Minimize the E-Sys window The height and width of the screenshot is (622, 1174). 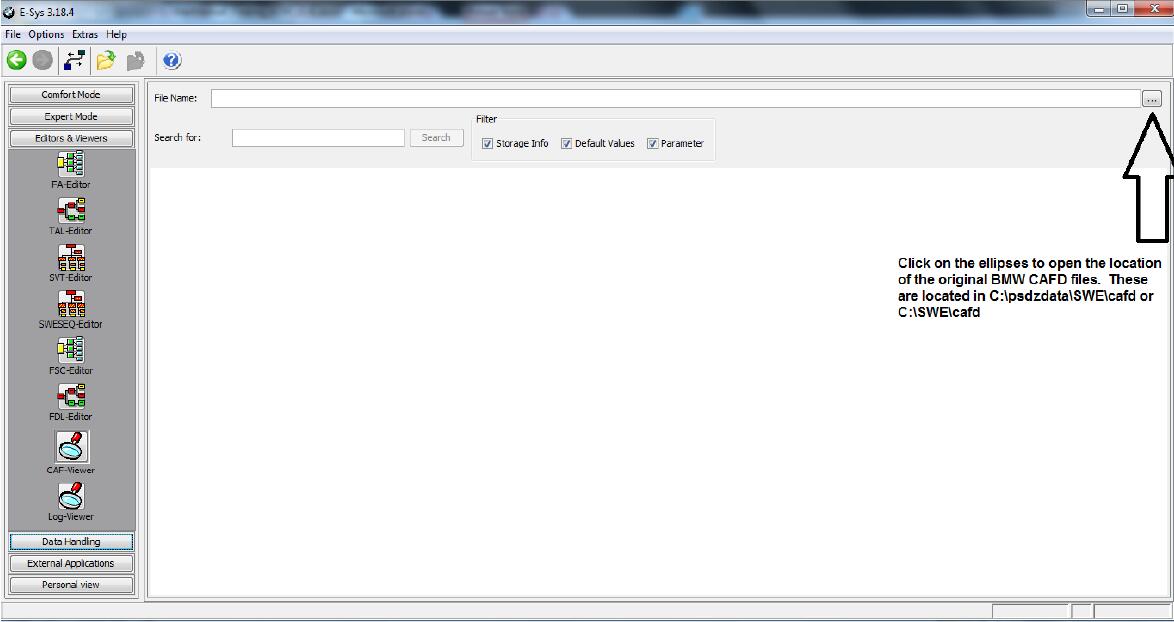click(x=1100, y=9)
